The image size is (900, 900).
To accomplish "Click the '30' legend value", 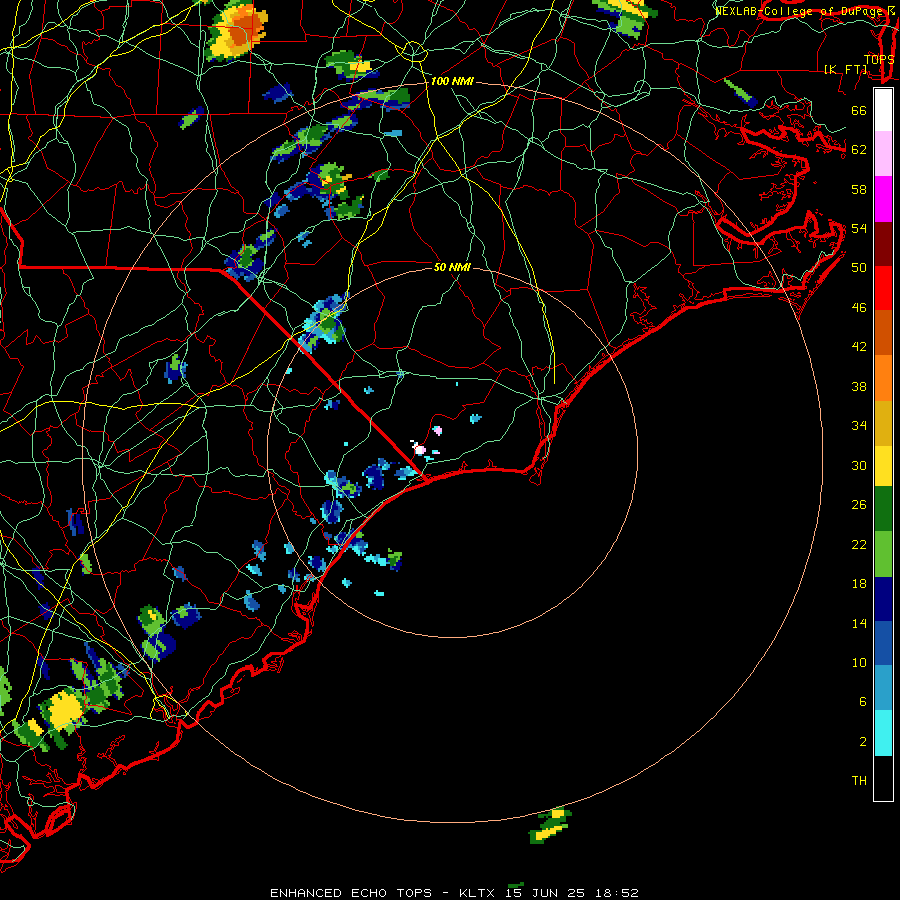I will (x=859, y=465).
